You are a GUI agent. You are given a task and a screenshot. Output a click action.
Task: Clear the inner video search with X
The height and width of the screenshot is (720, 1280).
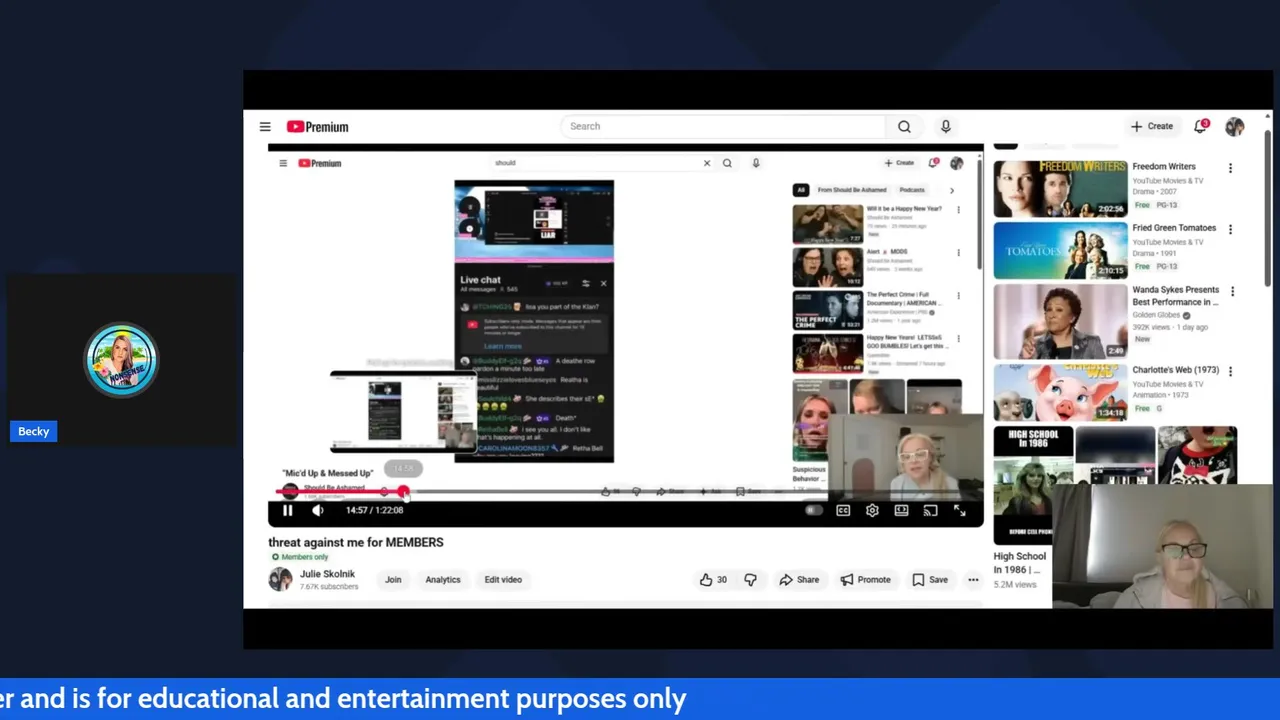click(x=707, y=163)
